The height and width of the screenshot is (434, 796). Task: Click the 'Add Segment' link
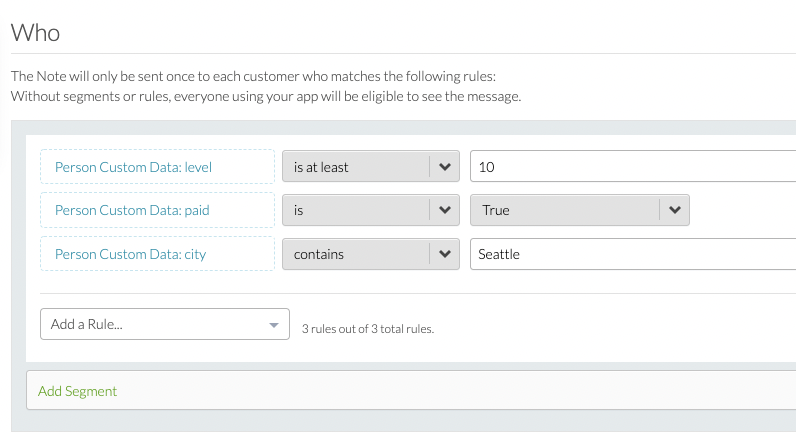[77, 391]
